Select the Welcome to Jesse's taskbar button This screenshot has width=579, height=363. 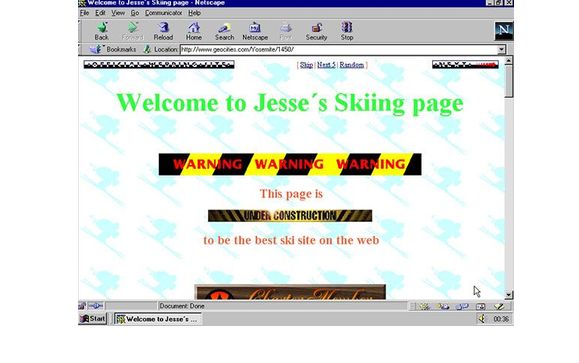pos(158,319)
